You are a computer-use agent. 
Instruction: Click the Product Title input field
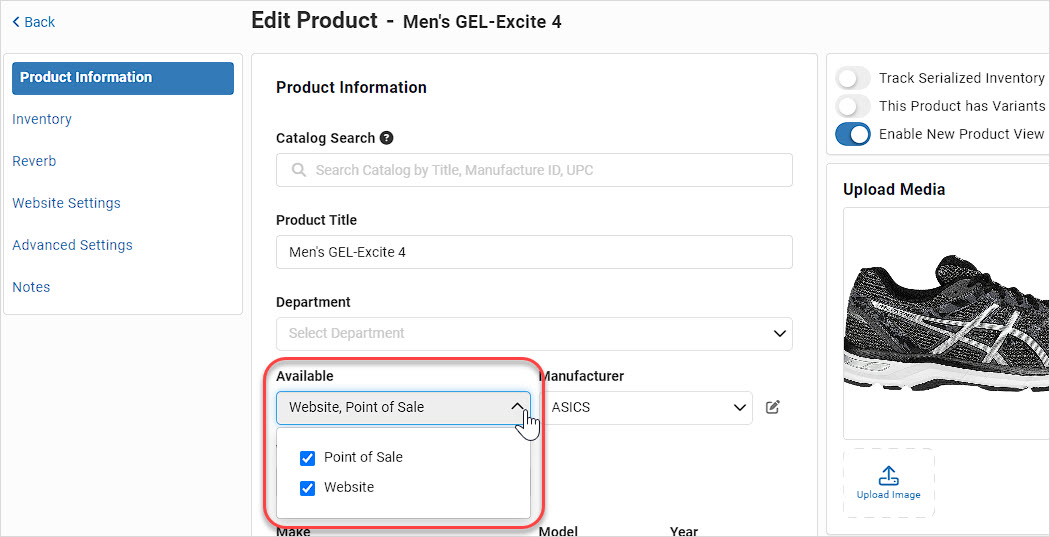click(x=534, y=252)
